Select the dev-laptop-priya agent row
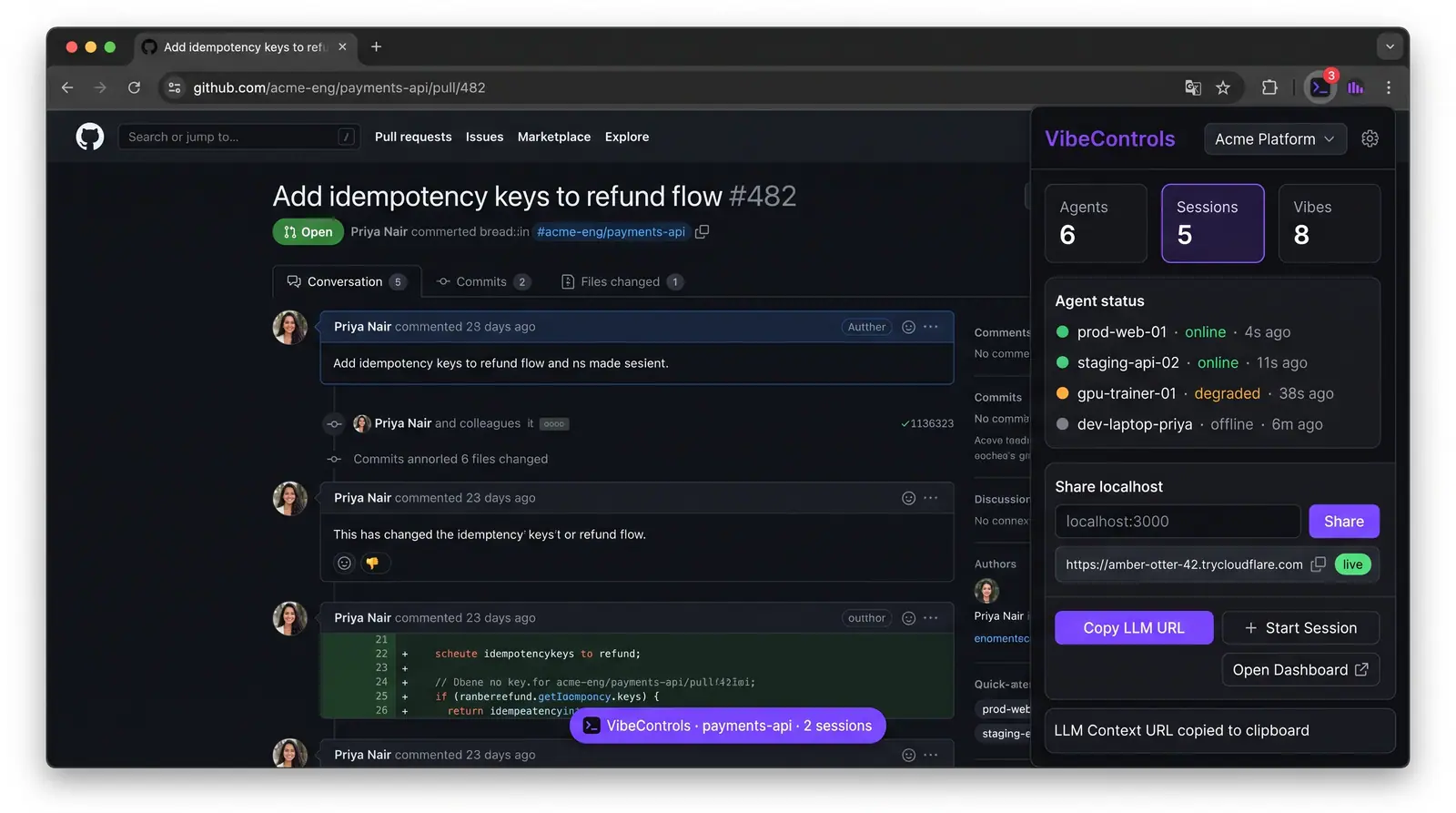The image size is (1456, 813). coord(1212,424)
